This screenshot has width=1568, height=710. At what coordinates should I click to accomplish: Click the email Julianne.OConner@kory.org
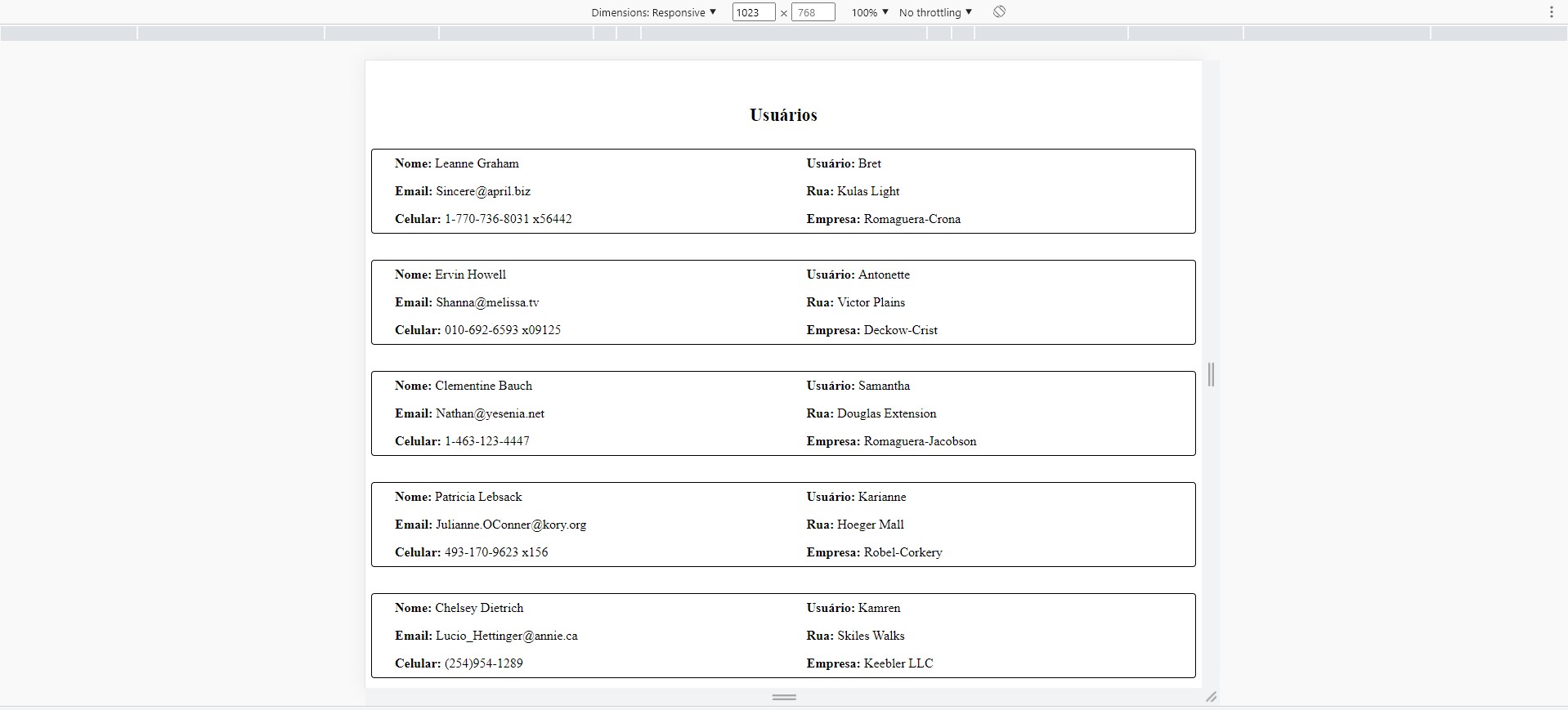[x=511, y=525]
